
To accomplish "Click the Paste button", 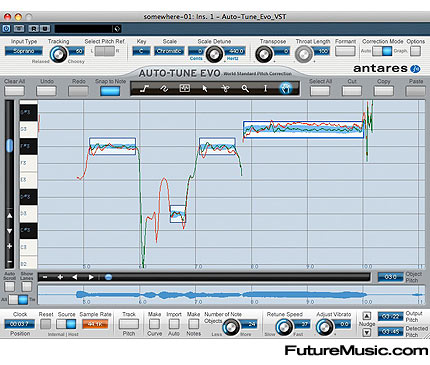I will (x=415, y=91).
